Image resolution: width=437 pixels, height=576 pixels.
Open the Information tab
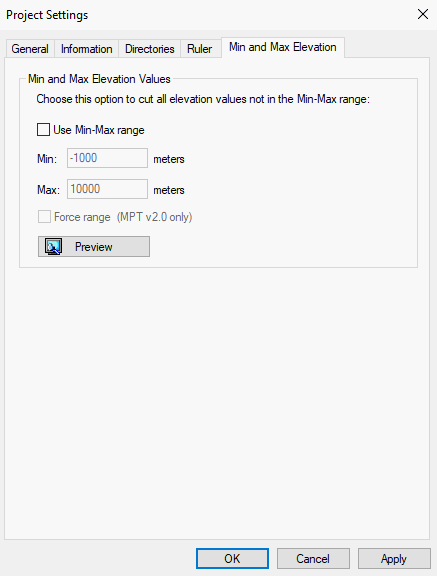(87, 49)
